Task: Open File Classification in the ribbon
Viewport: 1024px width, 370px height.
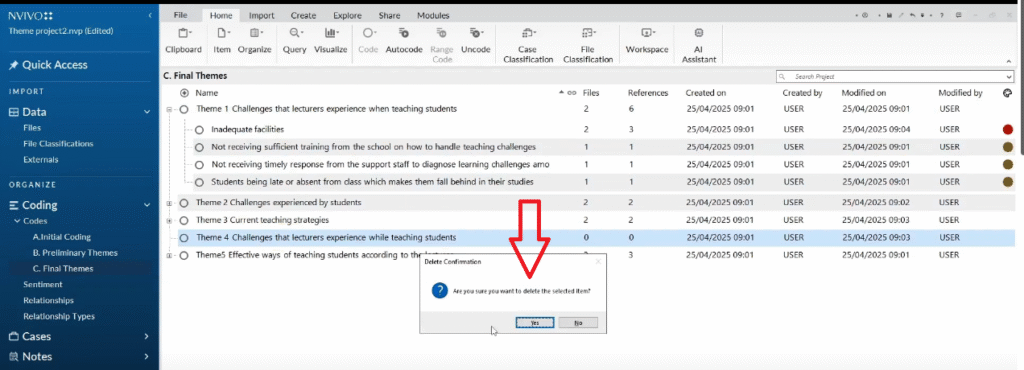Action: click(x=588, y=45)
